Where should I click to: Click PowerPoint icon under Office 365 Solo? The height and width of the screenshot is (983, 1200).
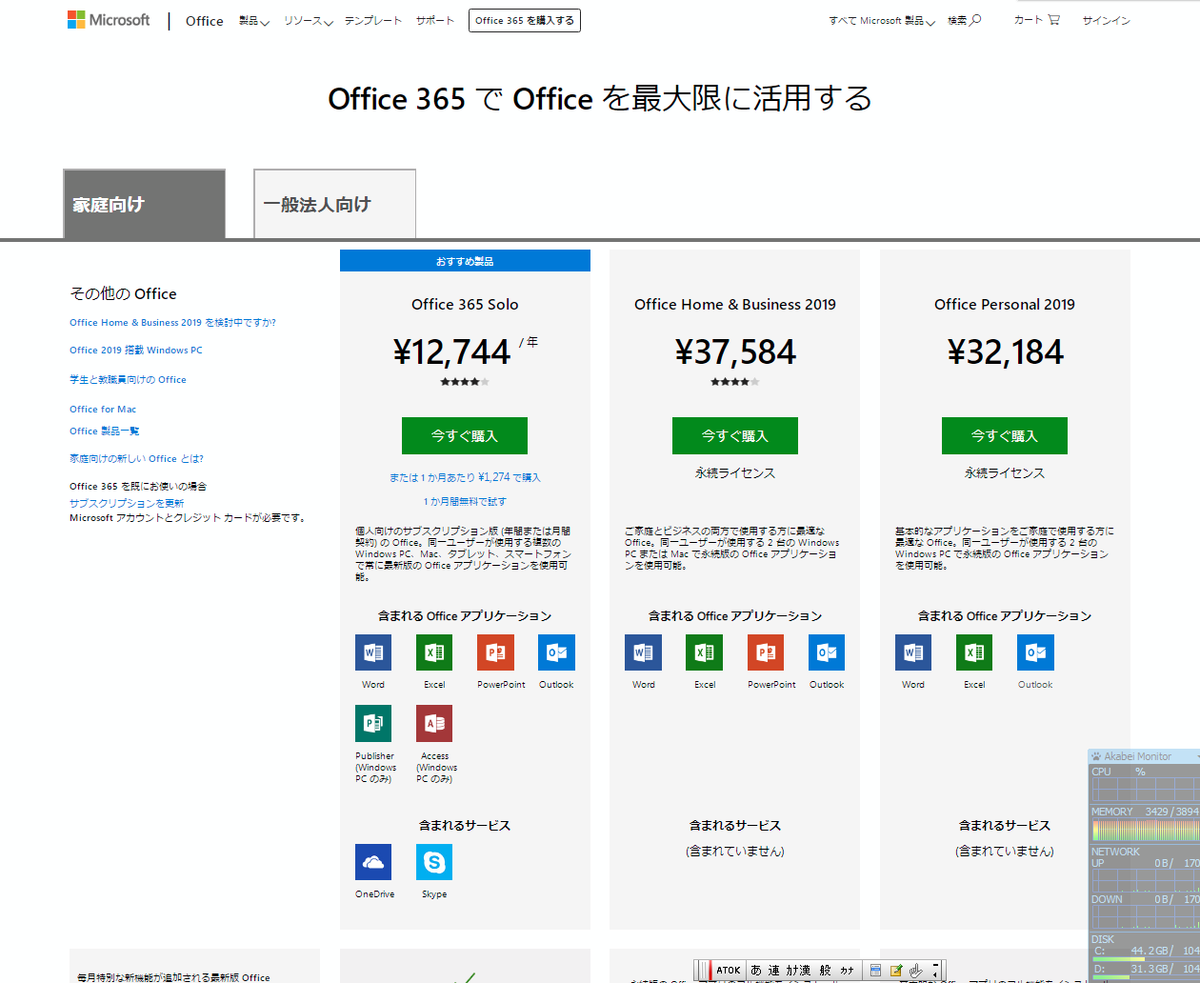495,652
